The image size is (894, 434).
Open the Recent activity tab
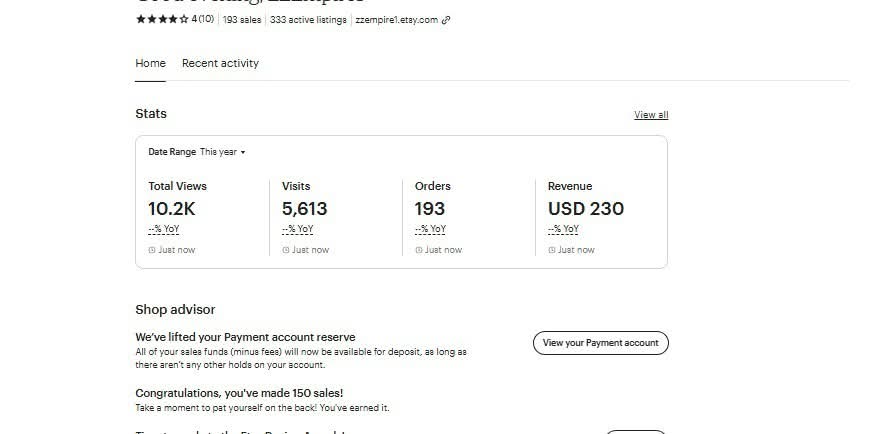[x=220, y=63]
